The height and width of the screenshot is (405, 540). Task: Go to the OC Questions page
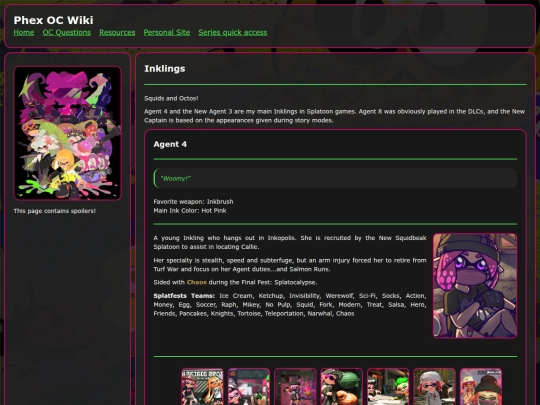(66, 32)
